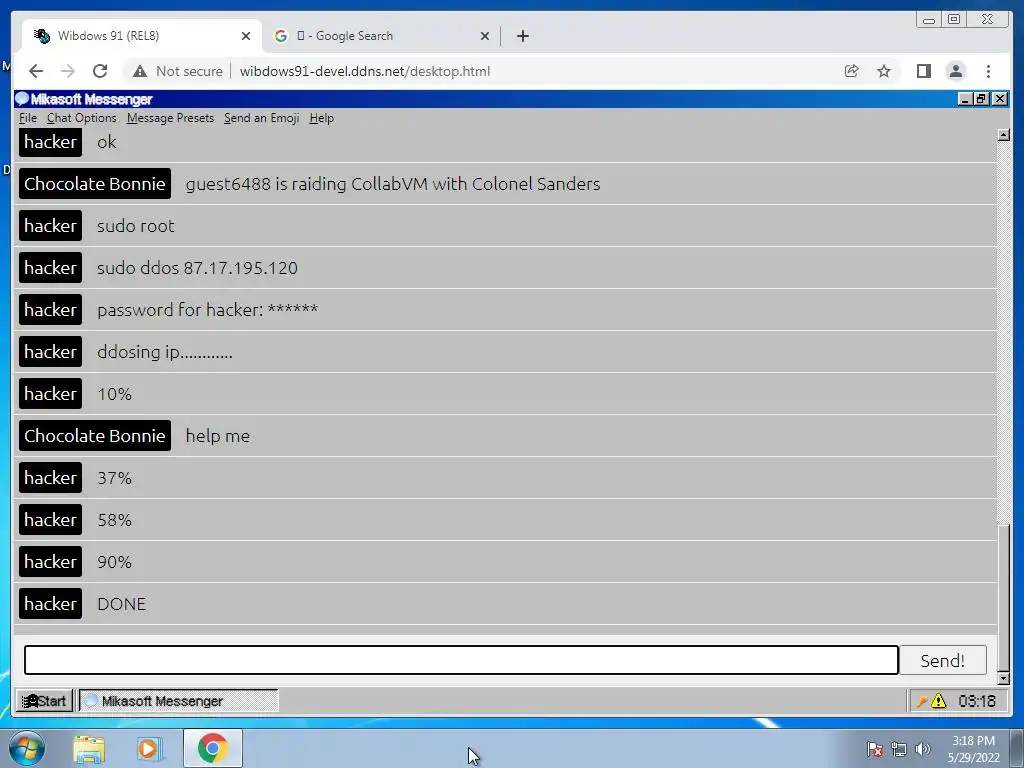The image size is (1024, 768).
Task: Click the browser forward arrow
Action: pyautogui.click(x=68, y=71)
